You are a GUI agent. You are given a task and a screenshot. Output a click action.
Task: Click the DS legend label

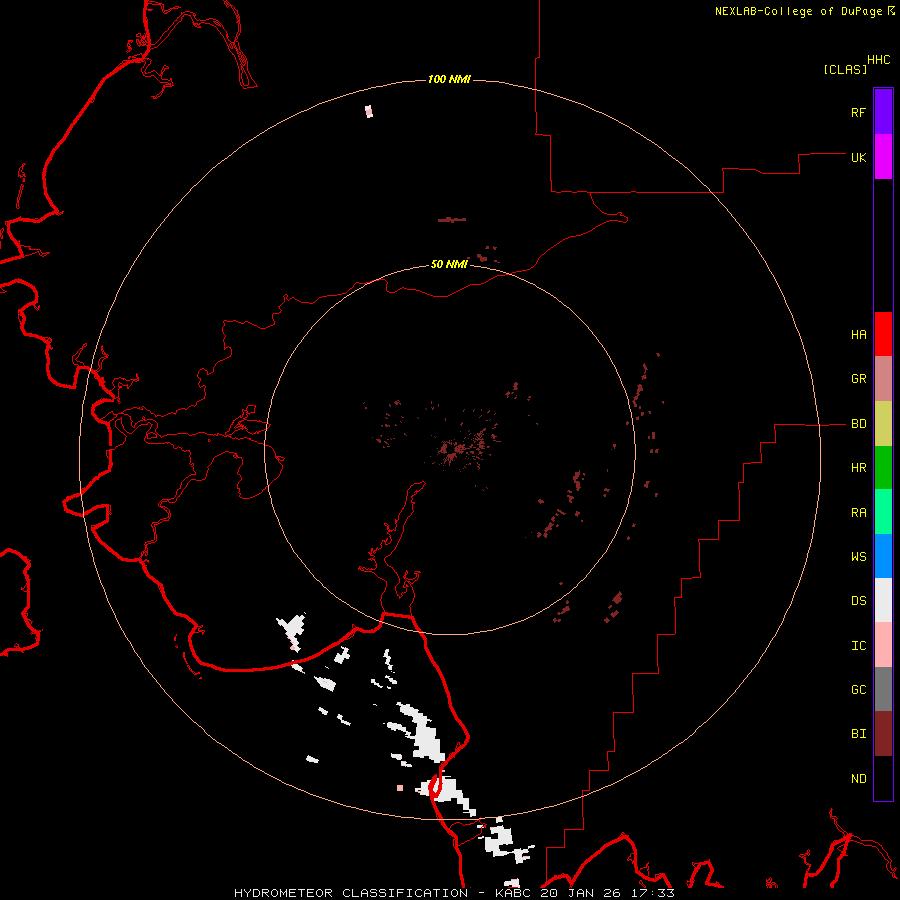(x=858, y=601)
